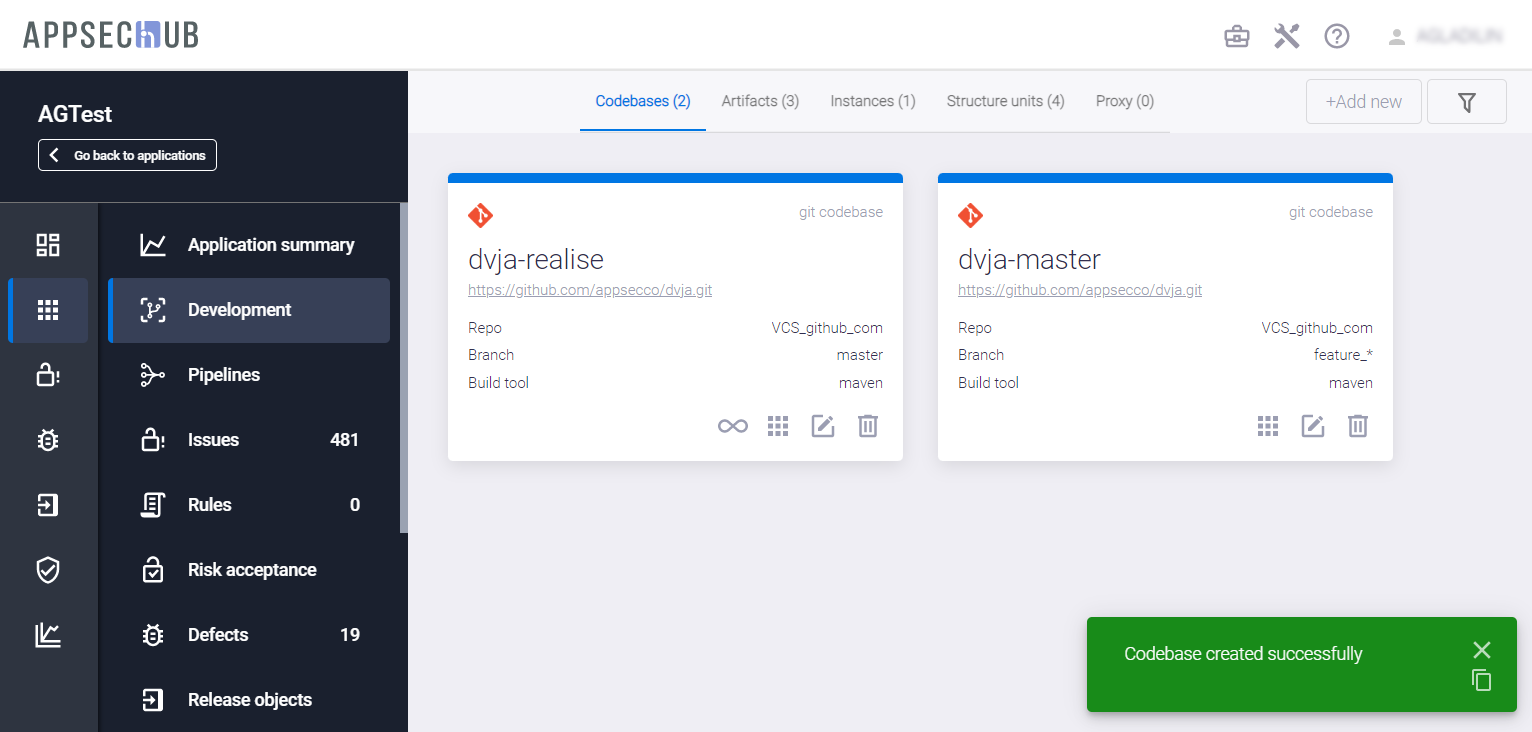Screen dimensions: 1532x732
Task: Copy notification text using the copy icon
Action: click(x=1481, y=680)
